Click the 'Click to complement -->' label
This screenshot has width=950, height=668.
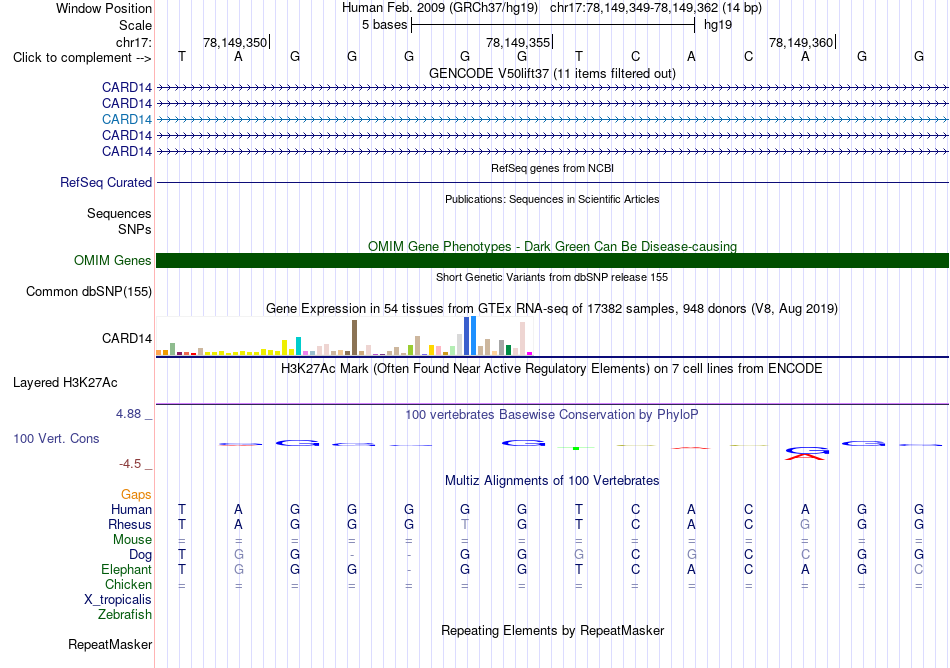coord(82,58)
